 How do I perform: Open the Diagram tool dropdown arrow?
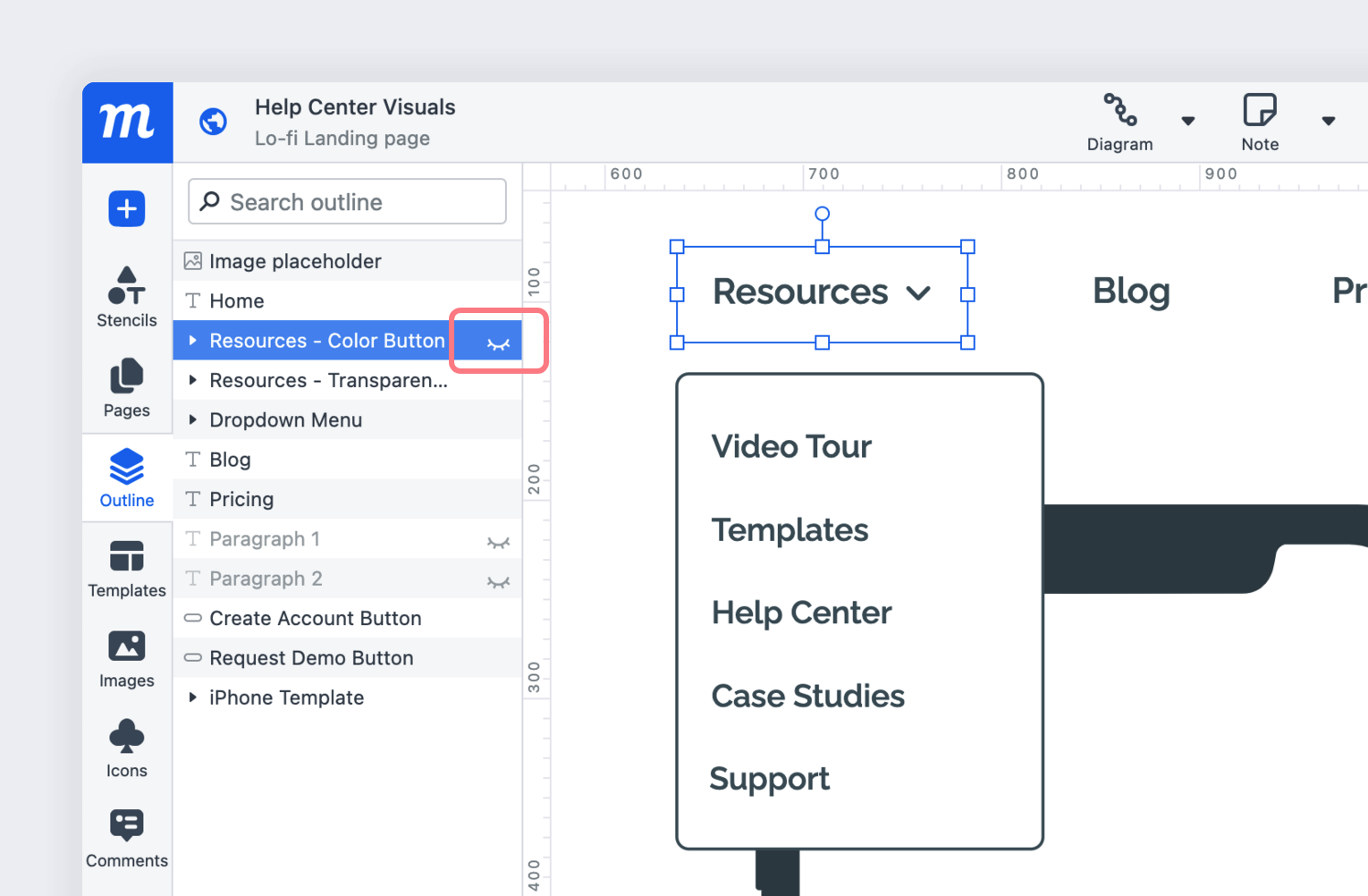[1188, 121]
